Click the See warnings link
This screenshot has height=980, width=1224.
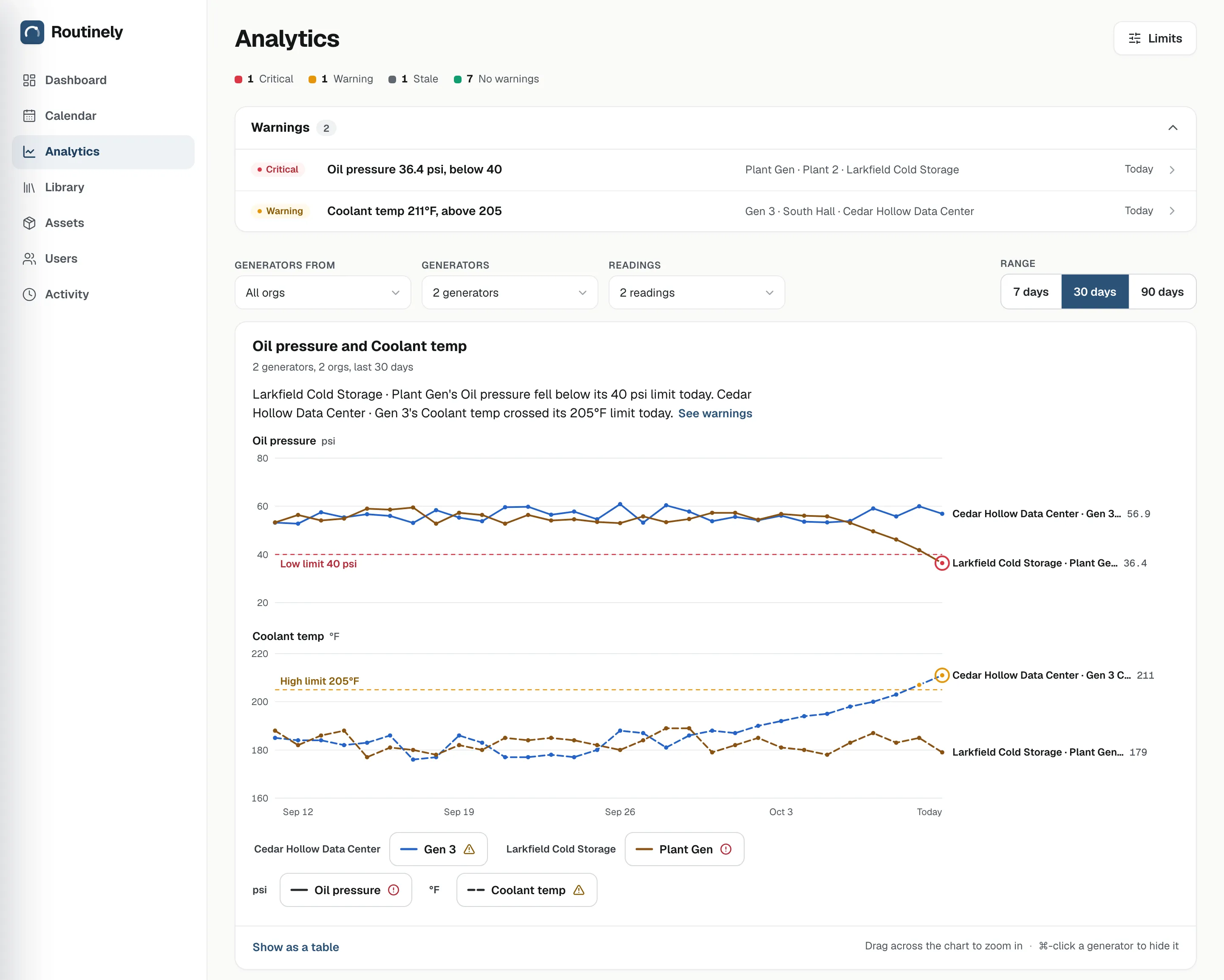[x=715, y=414]
